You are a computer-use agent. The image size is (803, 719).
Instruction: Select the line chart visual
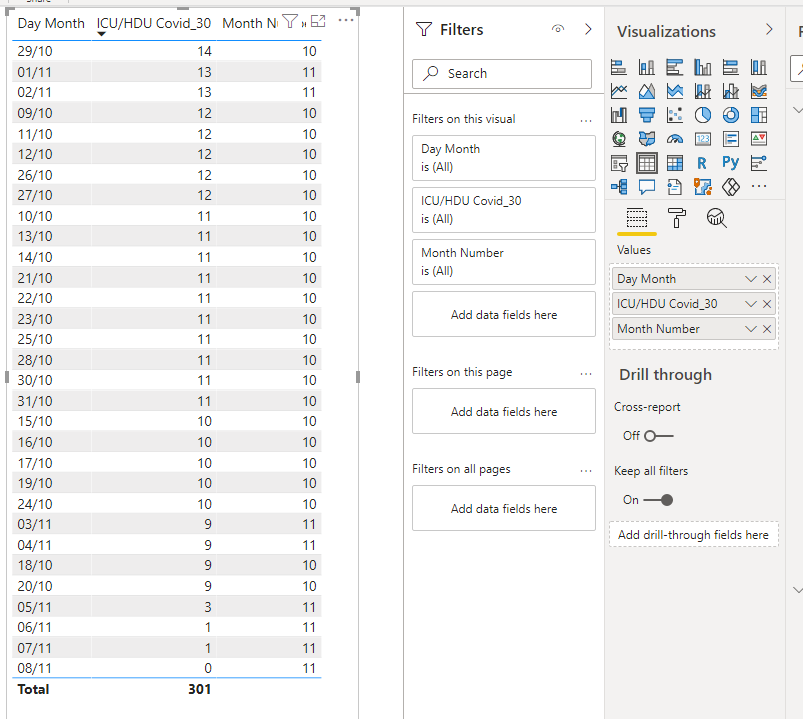point(619,91)
